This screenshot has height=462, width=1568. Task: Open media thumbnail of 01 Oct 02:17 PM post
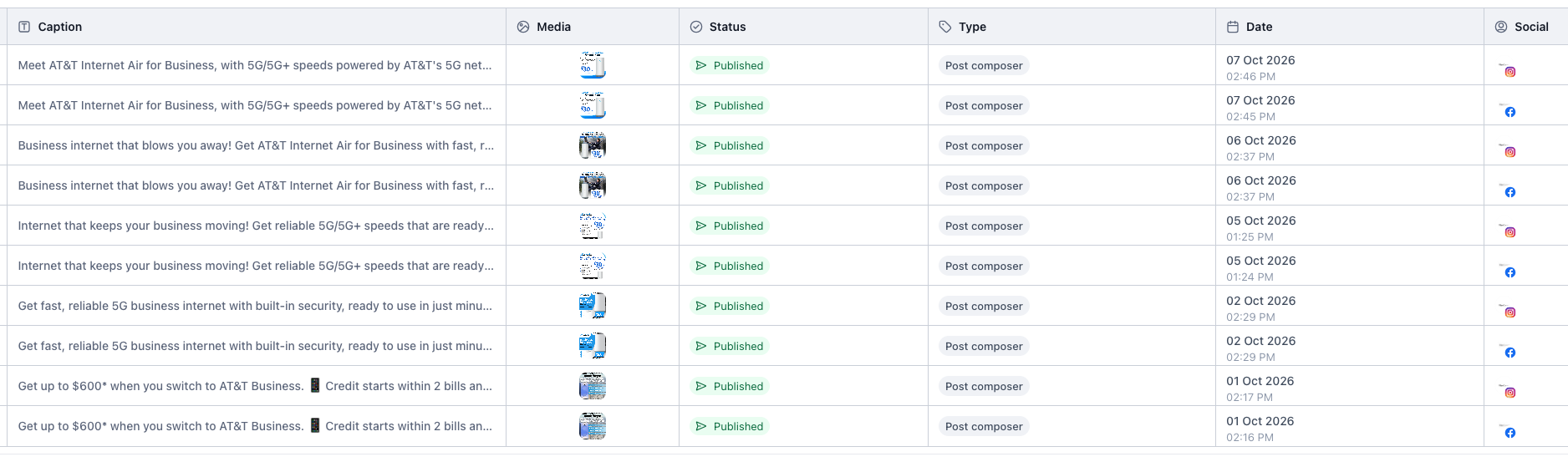[x=593, y=386]
